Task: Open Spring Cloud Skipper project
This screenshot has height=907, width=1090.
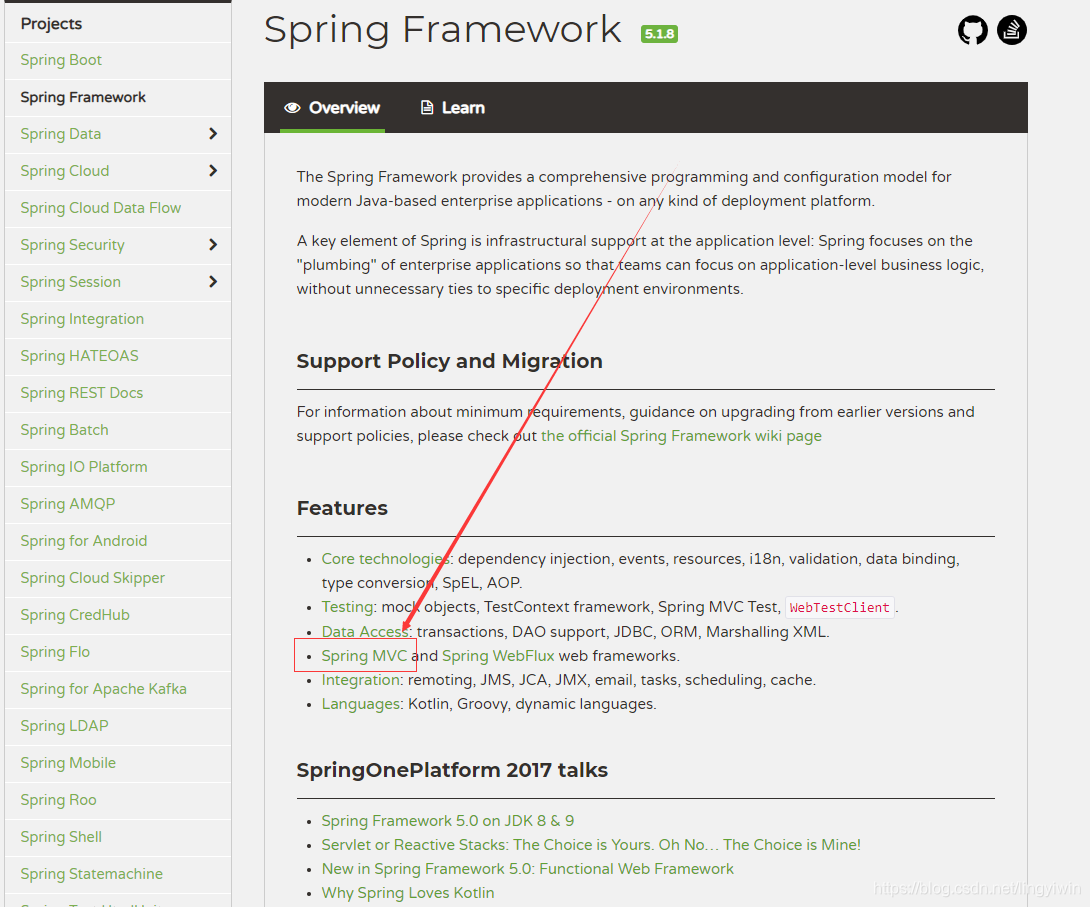Action: click(x=92, y=578)
